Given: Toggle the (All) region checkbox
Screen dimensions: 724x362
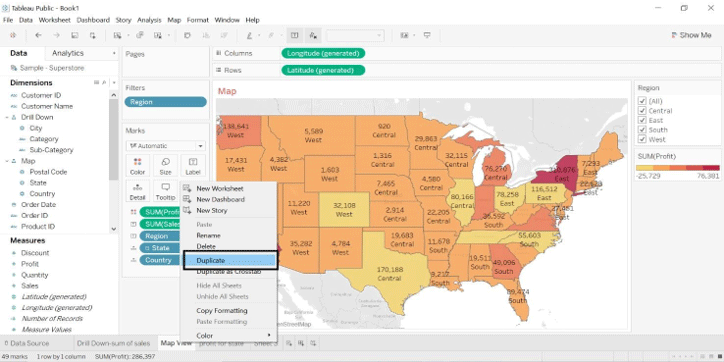Looking at the screenshot, I should click(641, 101).
